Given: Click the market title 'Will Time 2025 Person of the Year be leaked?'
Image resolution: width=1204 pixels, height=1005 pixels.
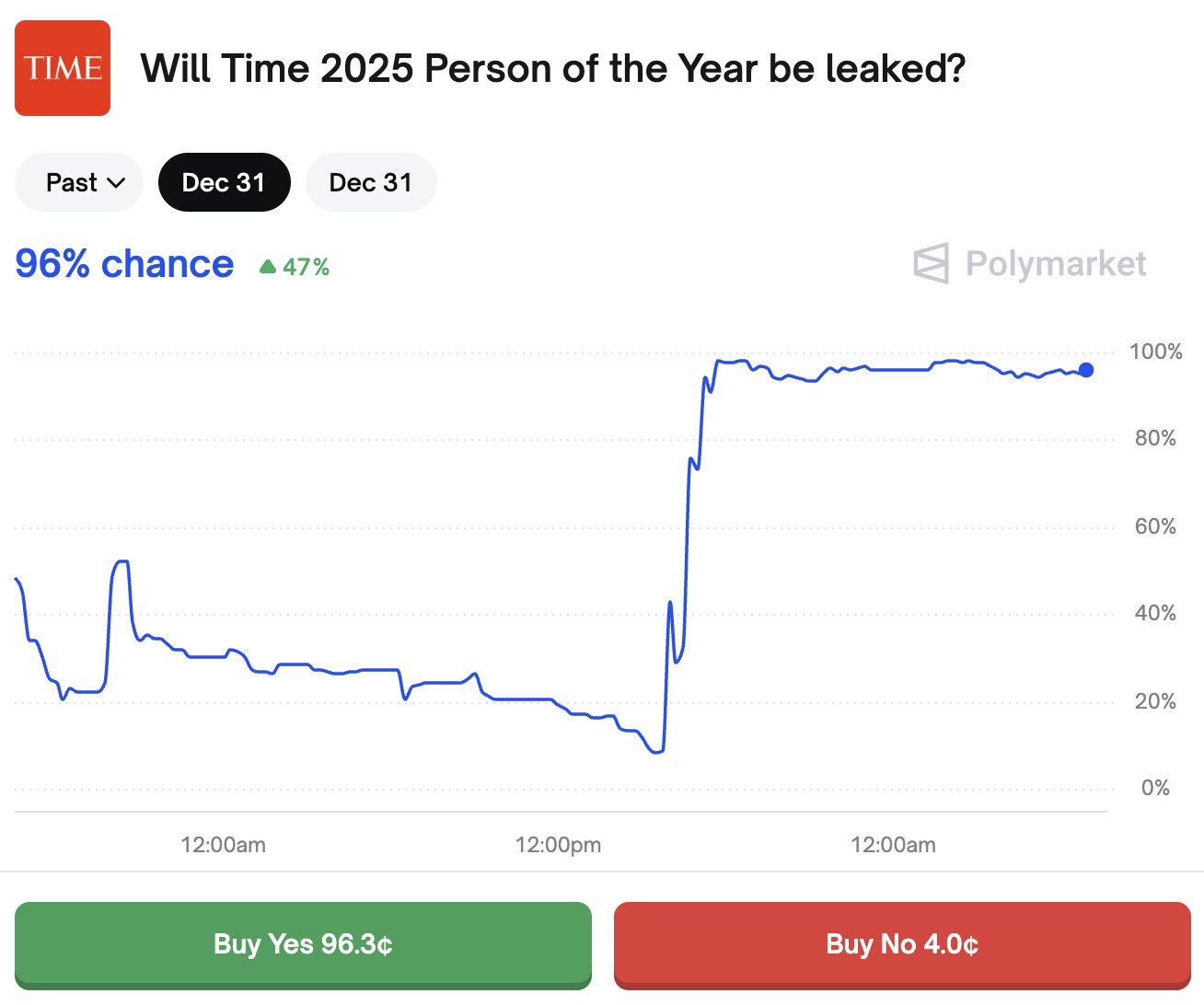Looking at the screenshot, I should coord(552,69).
